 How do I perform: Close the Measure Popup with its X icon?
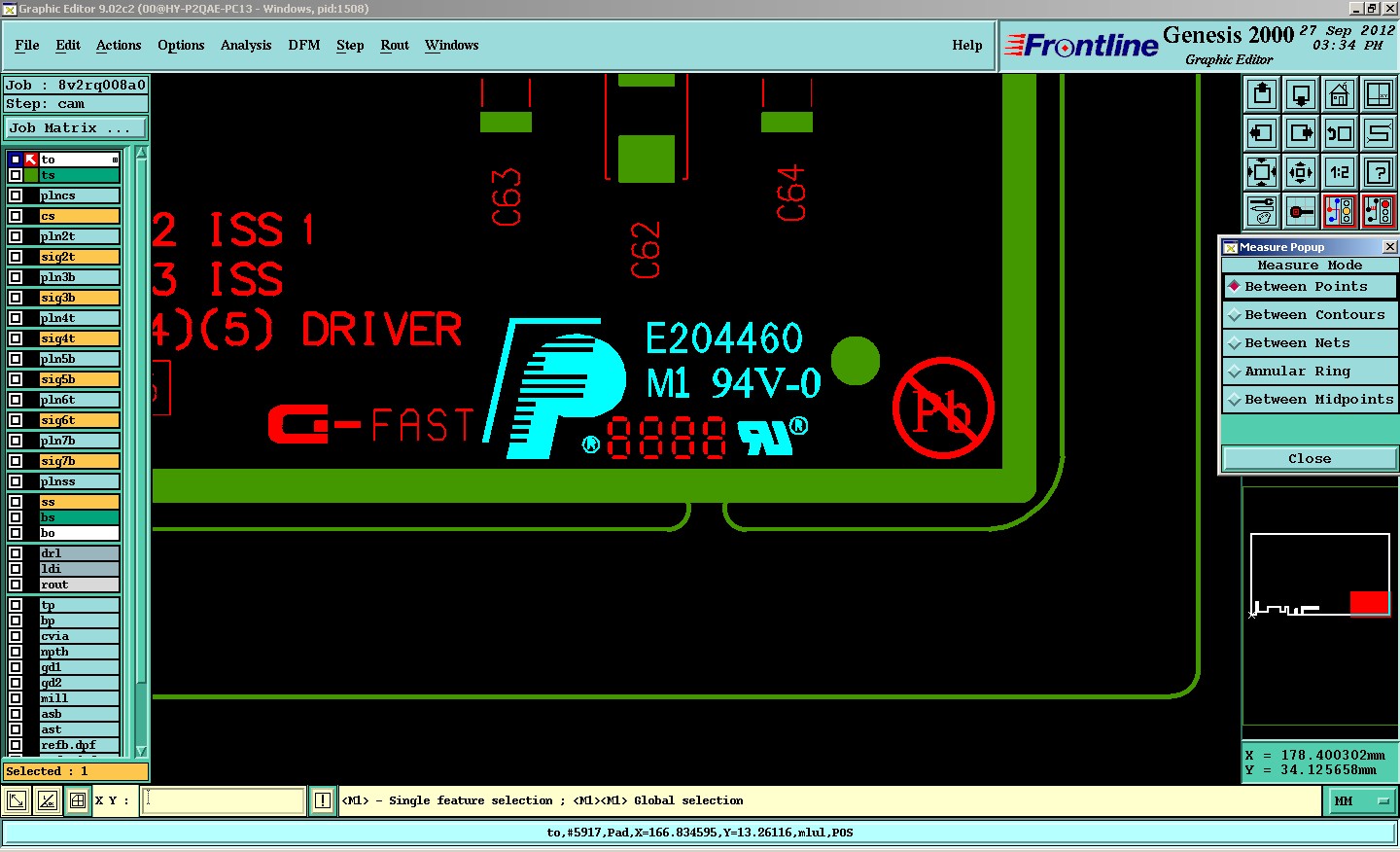pos(1389,247)
